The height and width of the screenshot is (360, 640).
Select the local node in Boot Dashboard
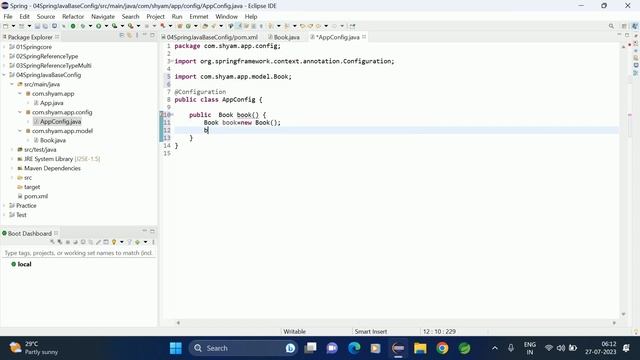point(24,264)
